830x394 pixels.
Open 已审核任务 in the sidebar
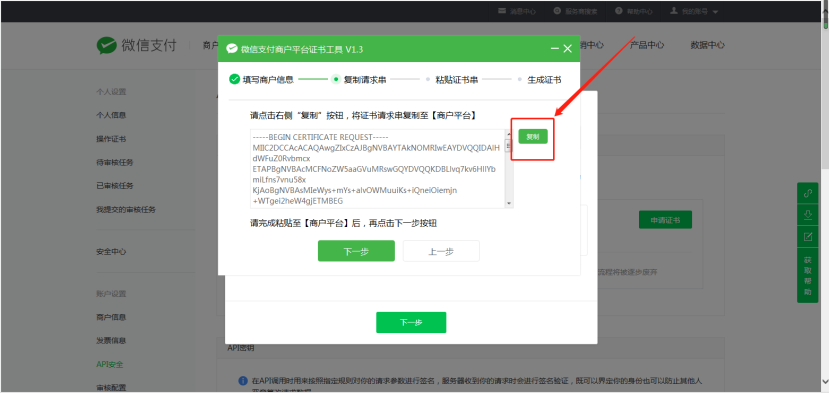click(x=115, y=186)
